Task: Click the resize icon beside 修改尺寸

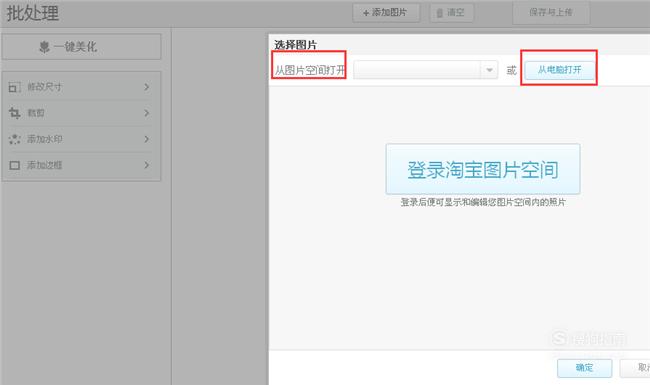Action: point(15,87)
